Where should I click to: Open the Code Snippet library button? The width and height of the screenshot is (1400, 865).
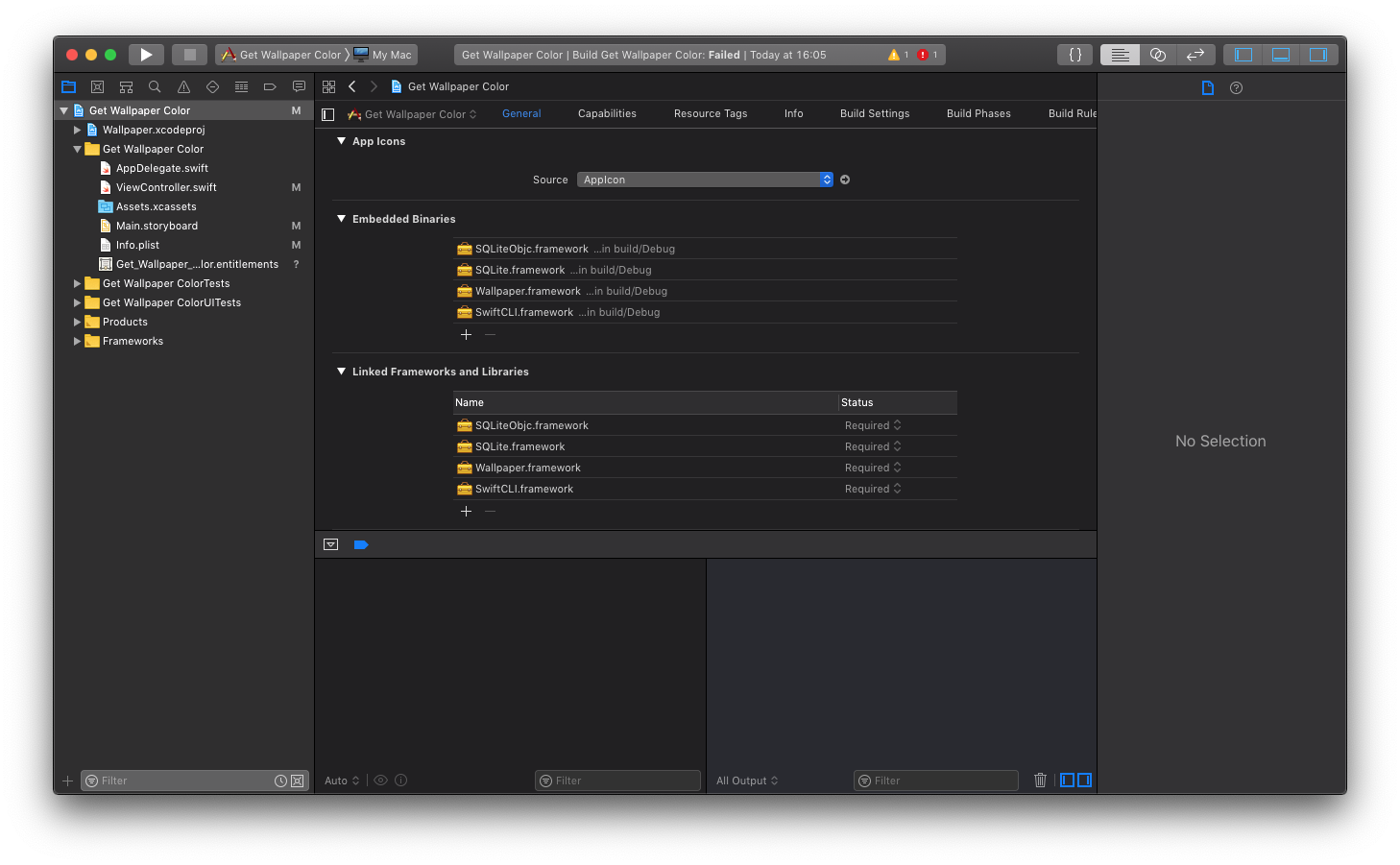[x=1075, y=55]
